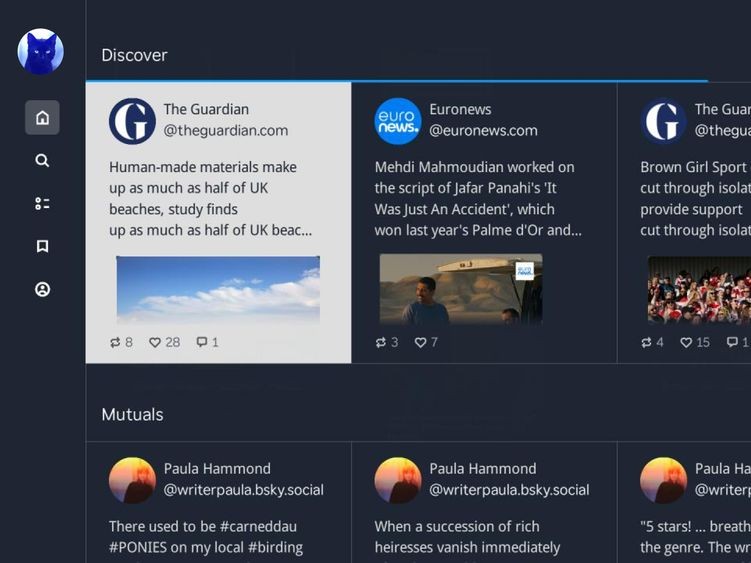The width and height of the screenshot is (751, 563).
Task: View the Euronews man in desert image
Action: point(461,289)
